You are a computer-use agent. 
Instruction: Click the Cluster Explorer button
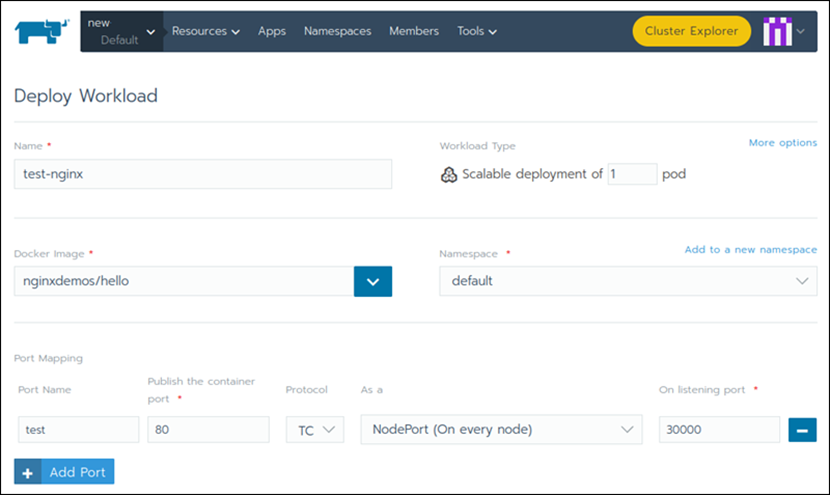click(691, 31)
